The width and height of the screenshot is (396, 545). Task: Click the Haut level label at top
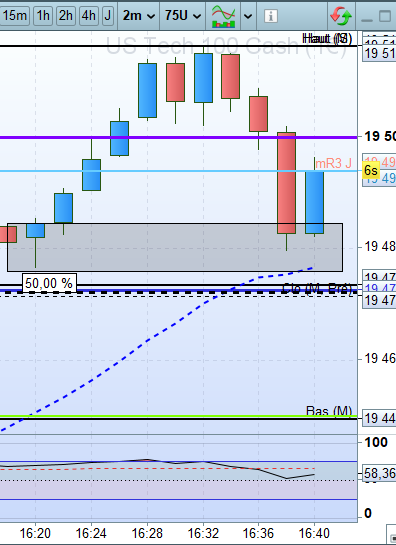coord(327,38)
